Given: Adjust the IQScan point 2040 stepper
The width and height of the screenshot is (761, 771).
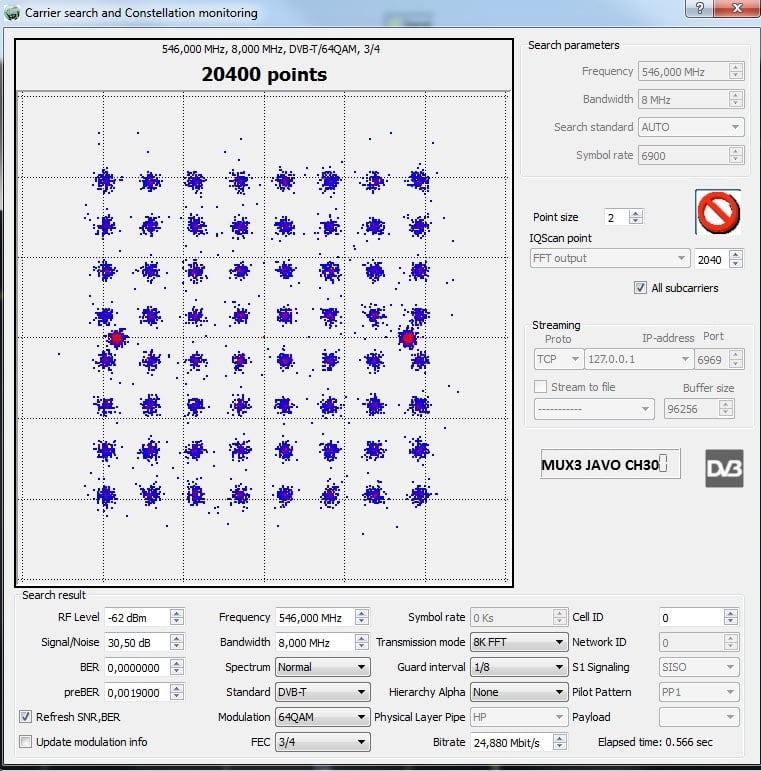Looking at the screenshot, I should point(736,259).
